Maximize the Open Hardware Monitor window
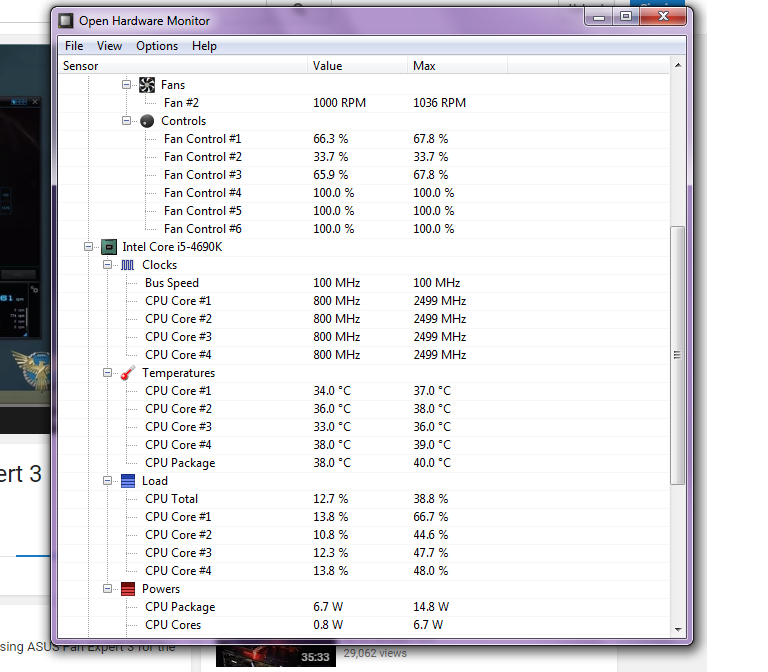The image size is (768, 672). pos(625,17)
